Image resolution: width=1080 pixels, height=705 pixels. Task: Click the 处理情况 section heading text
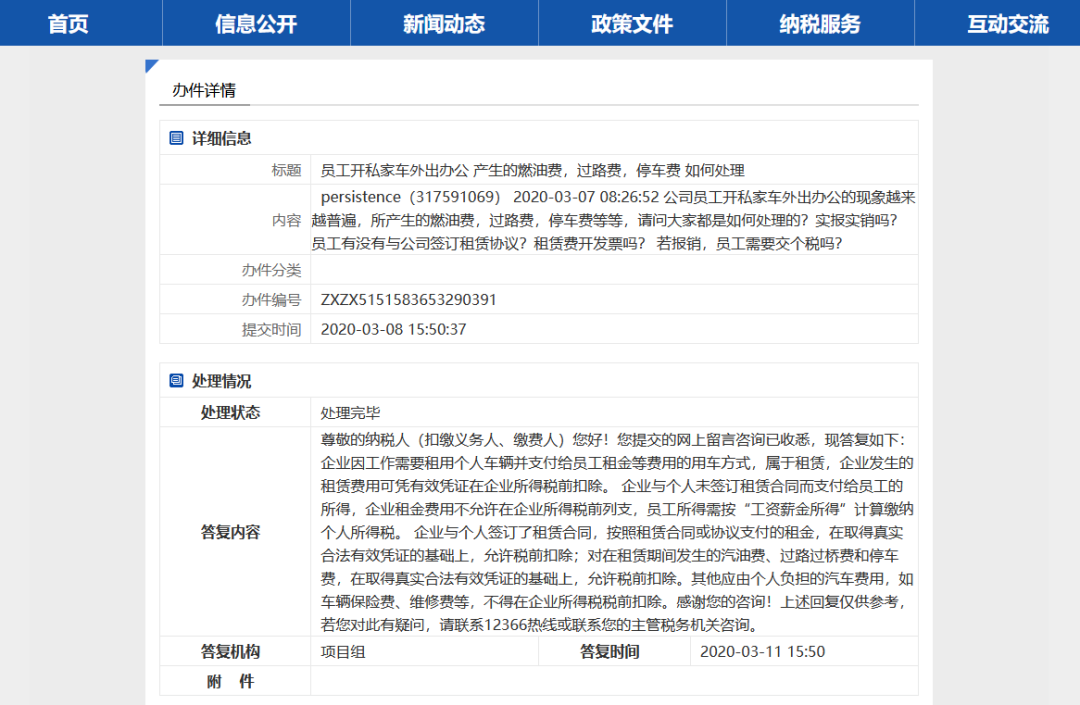222,381
